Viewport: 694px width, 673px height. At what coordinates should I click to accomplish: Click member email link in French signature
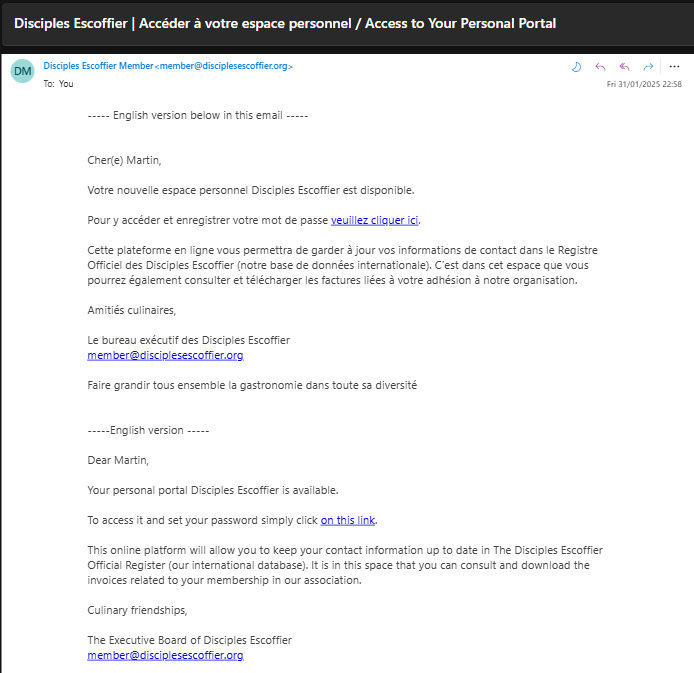[x=165, y=355]
